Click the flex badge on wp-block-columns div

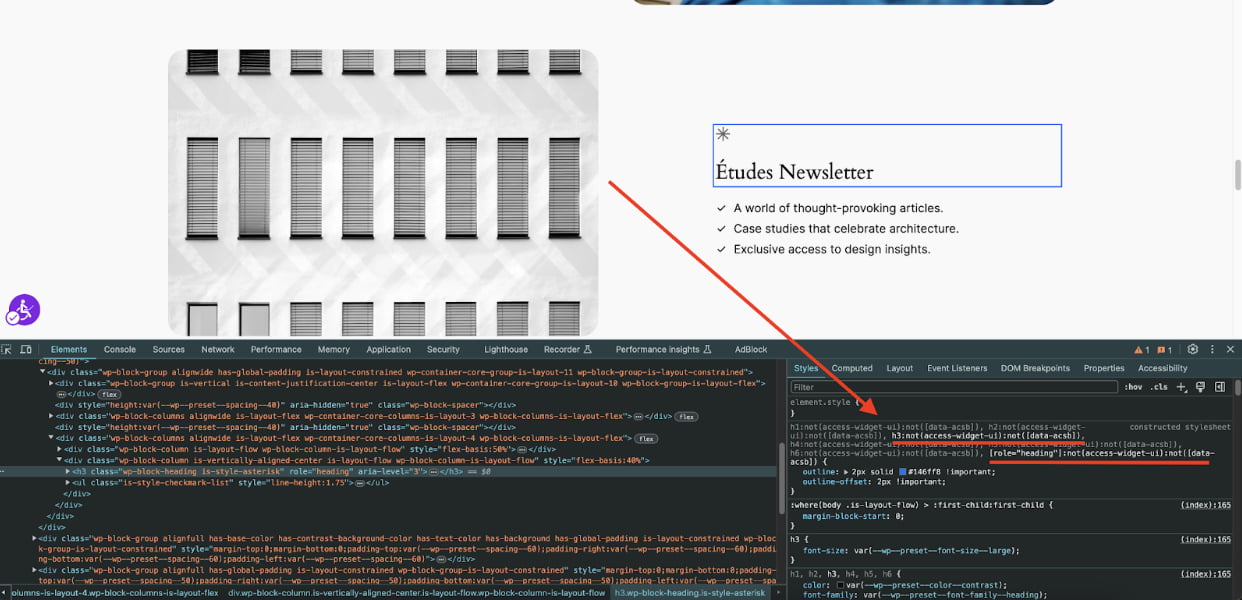pyautogui.click(x=645, y=438)
